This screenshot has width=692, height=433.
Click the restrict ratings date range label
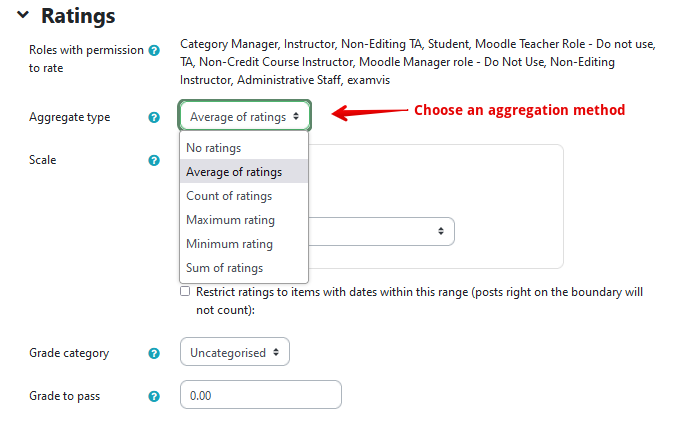tap(420, 301)
